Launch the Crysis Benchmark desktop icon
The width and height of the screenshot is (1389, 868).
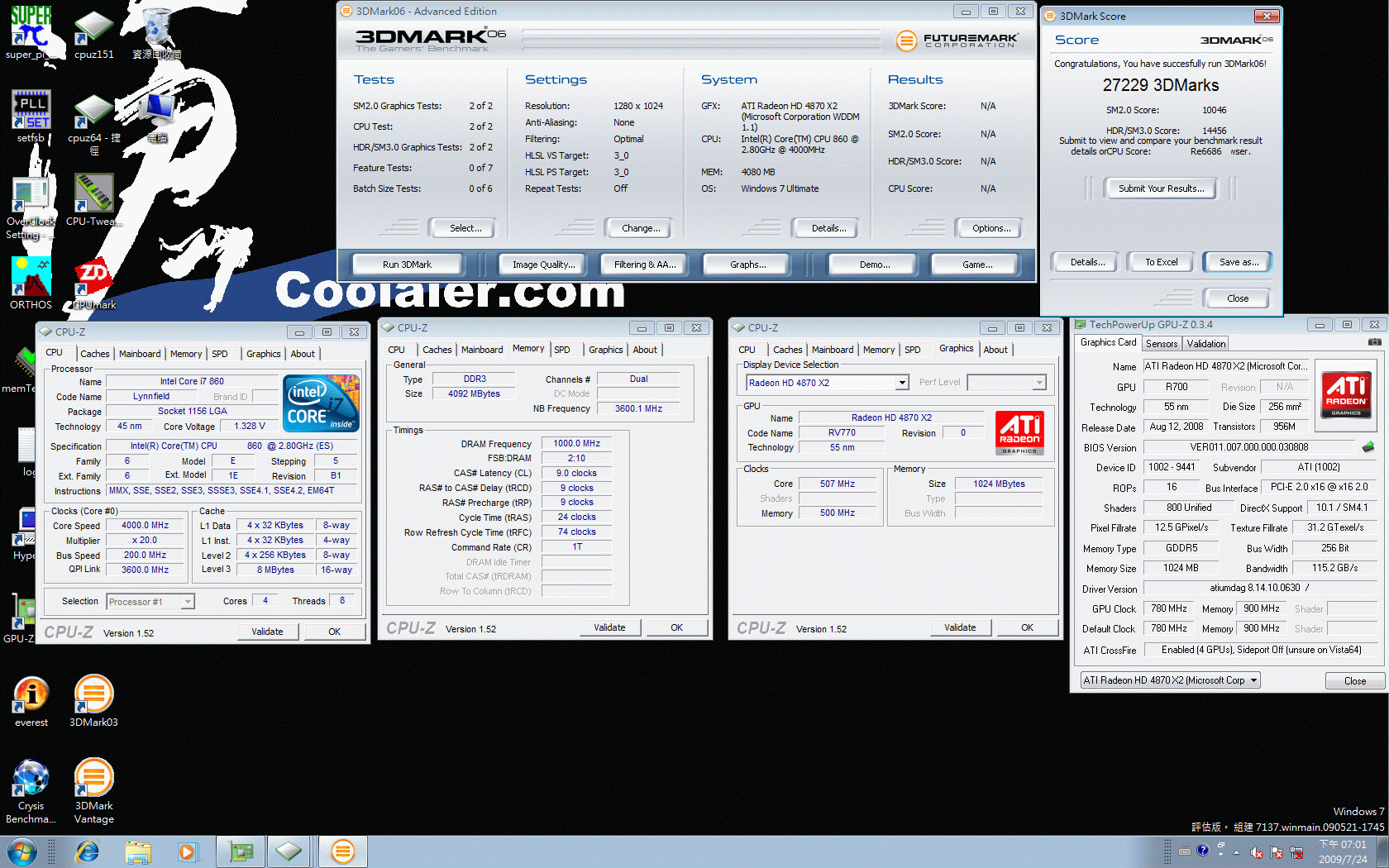tap(31, 791)
